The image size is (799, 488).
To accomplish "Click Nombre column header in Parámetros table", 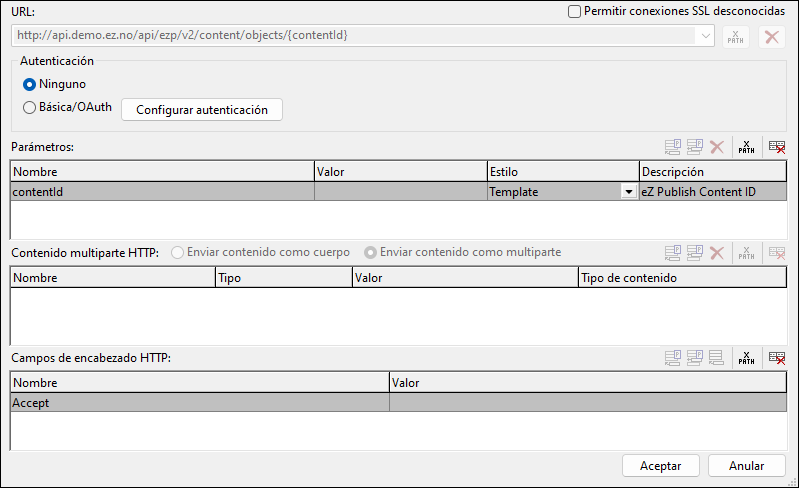I will click(x=162, y=172).
